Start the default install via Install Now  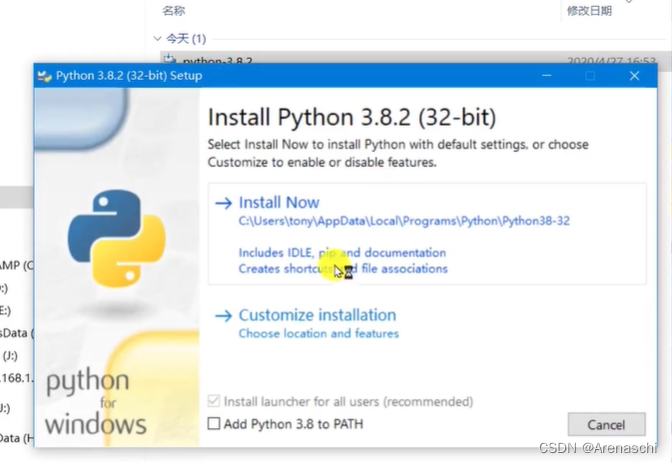279,202
